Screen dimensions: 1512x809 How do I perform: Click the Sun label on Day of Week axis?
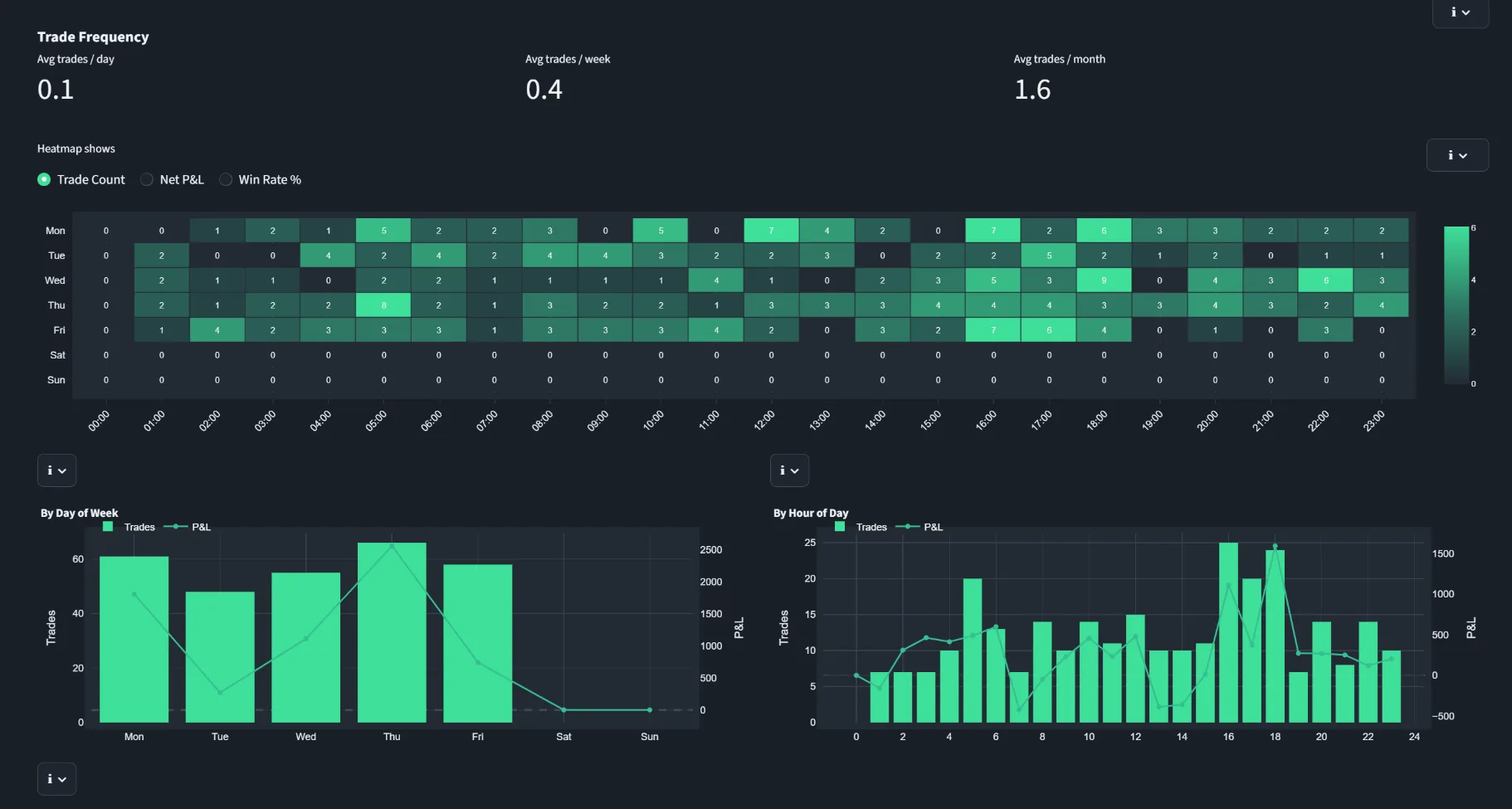(650, 737)
